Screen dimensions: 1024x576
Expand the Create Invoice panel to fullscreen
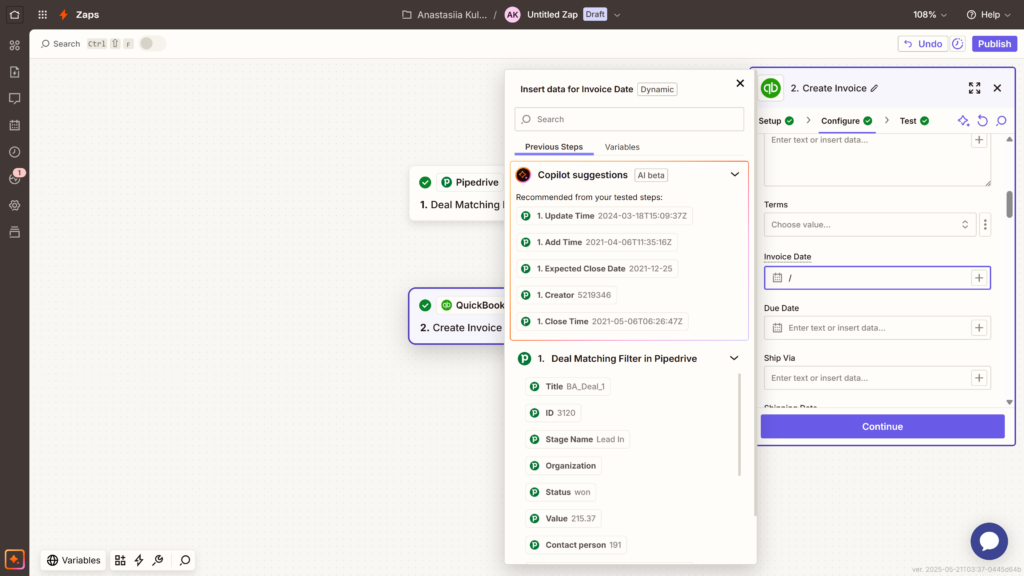(974, 88)
